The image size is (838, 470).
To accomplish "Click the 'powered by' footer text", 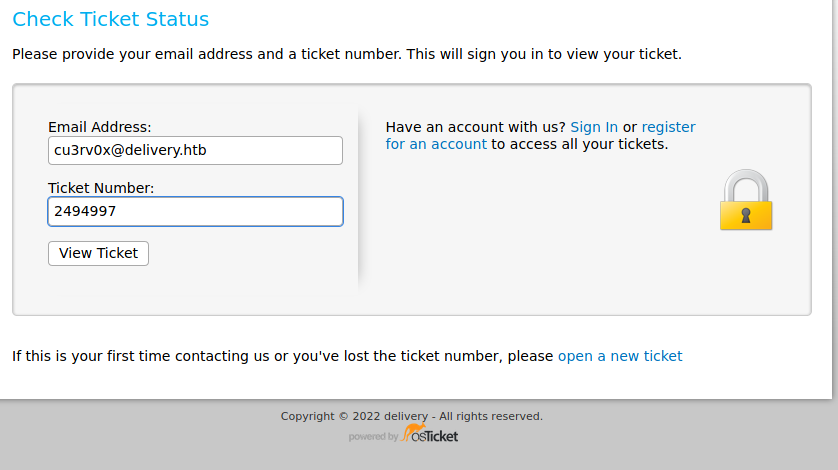I will 373,437.
